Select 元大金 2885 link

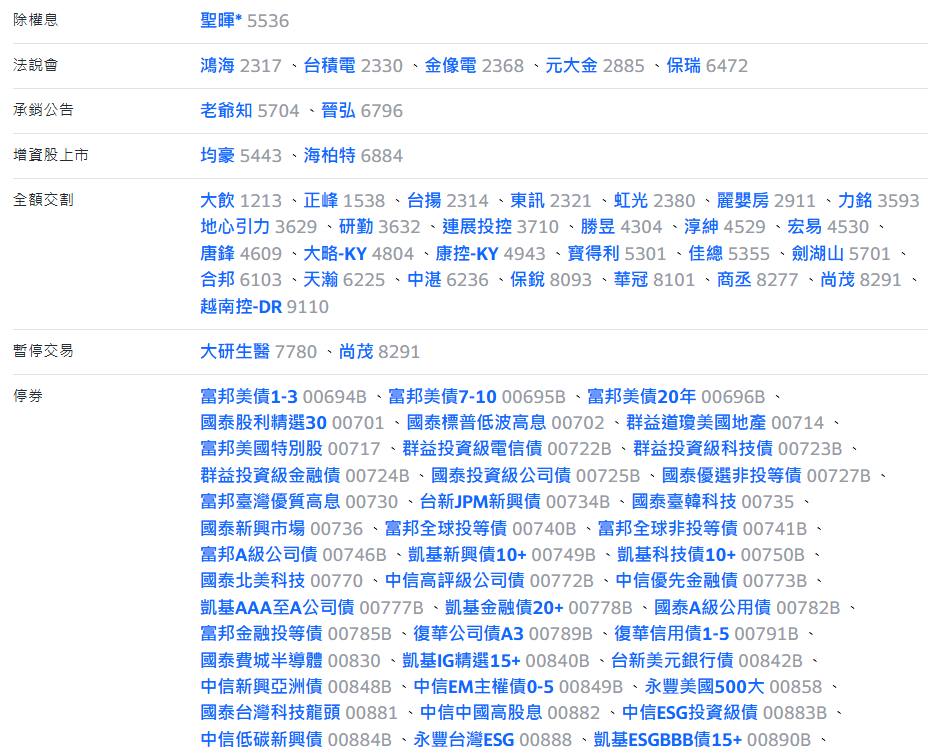pyautogui.click(x=595, y=66)
